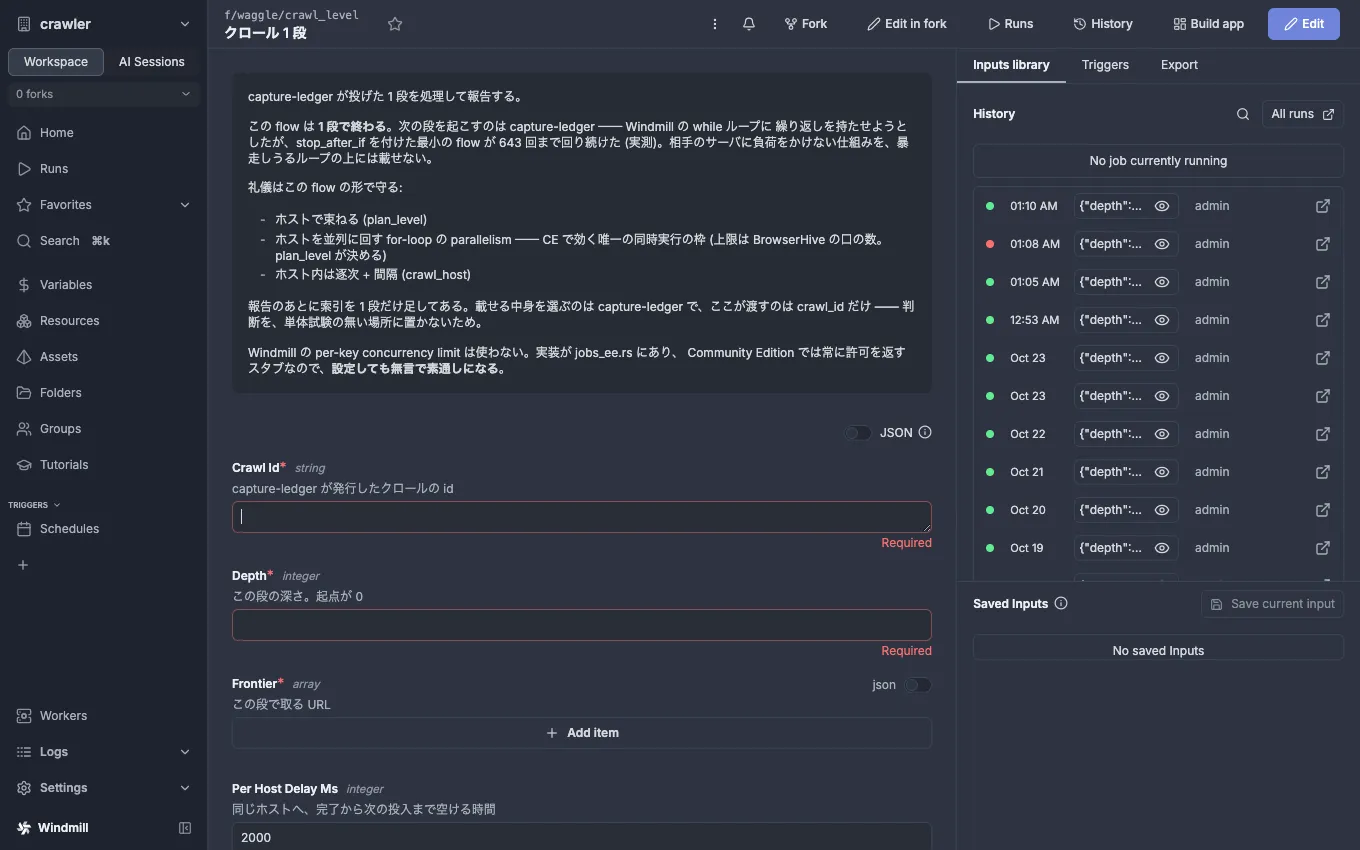Collapse the Triggers section header
1360x850 pixels.
[x=34, y=505]
